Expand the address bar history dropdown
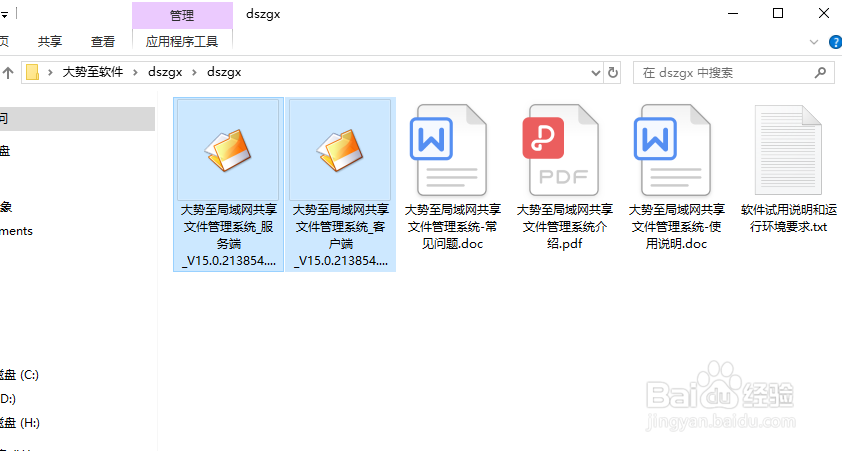Viewport: 842px width, 451px height. click(595, 72)
